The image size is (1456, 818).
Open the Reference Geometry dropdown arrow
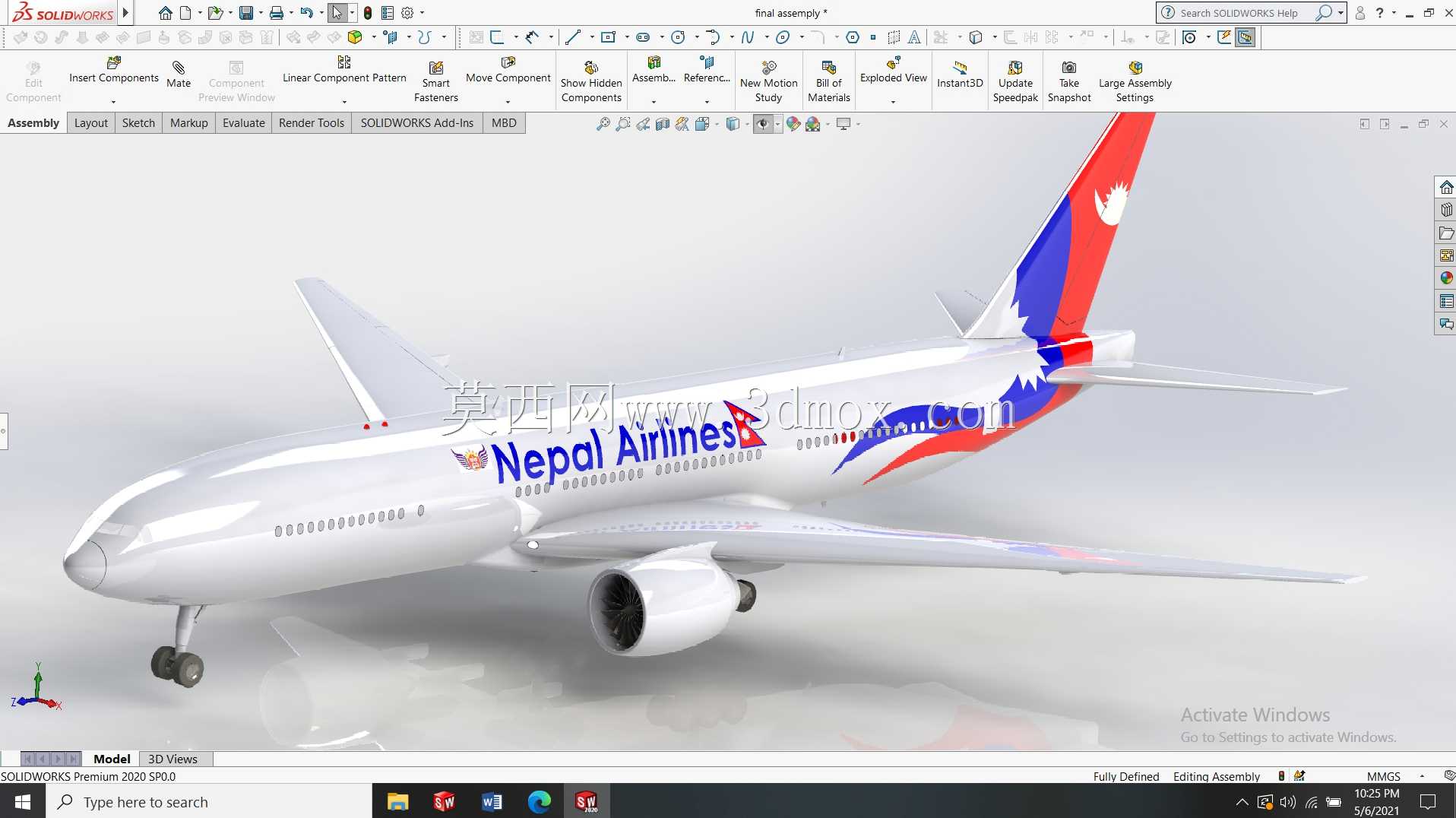pos(707,101)
